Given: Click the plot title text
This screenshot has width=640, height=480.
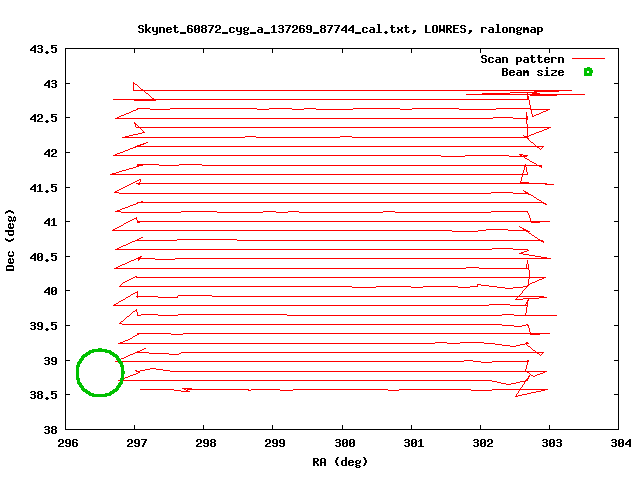Looking at the screenshot, I should tap(340, 29).
